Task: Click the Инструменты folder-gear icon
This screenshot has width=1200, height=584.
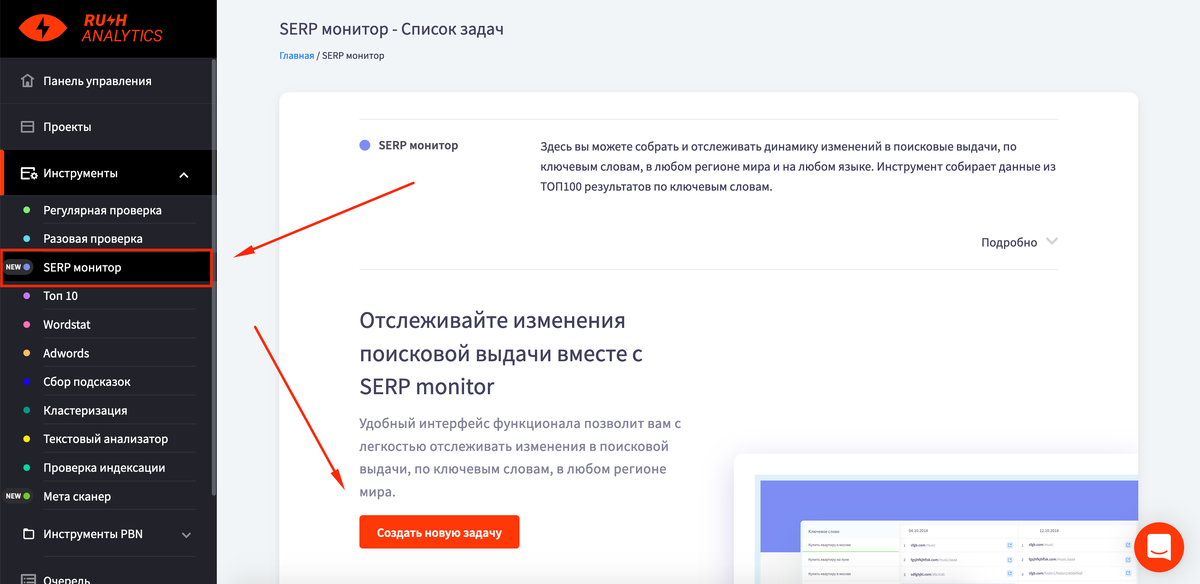Action: point(29,174)
